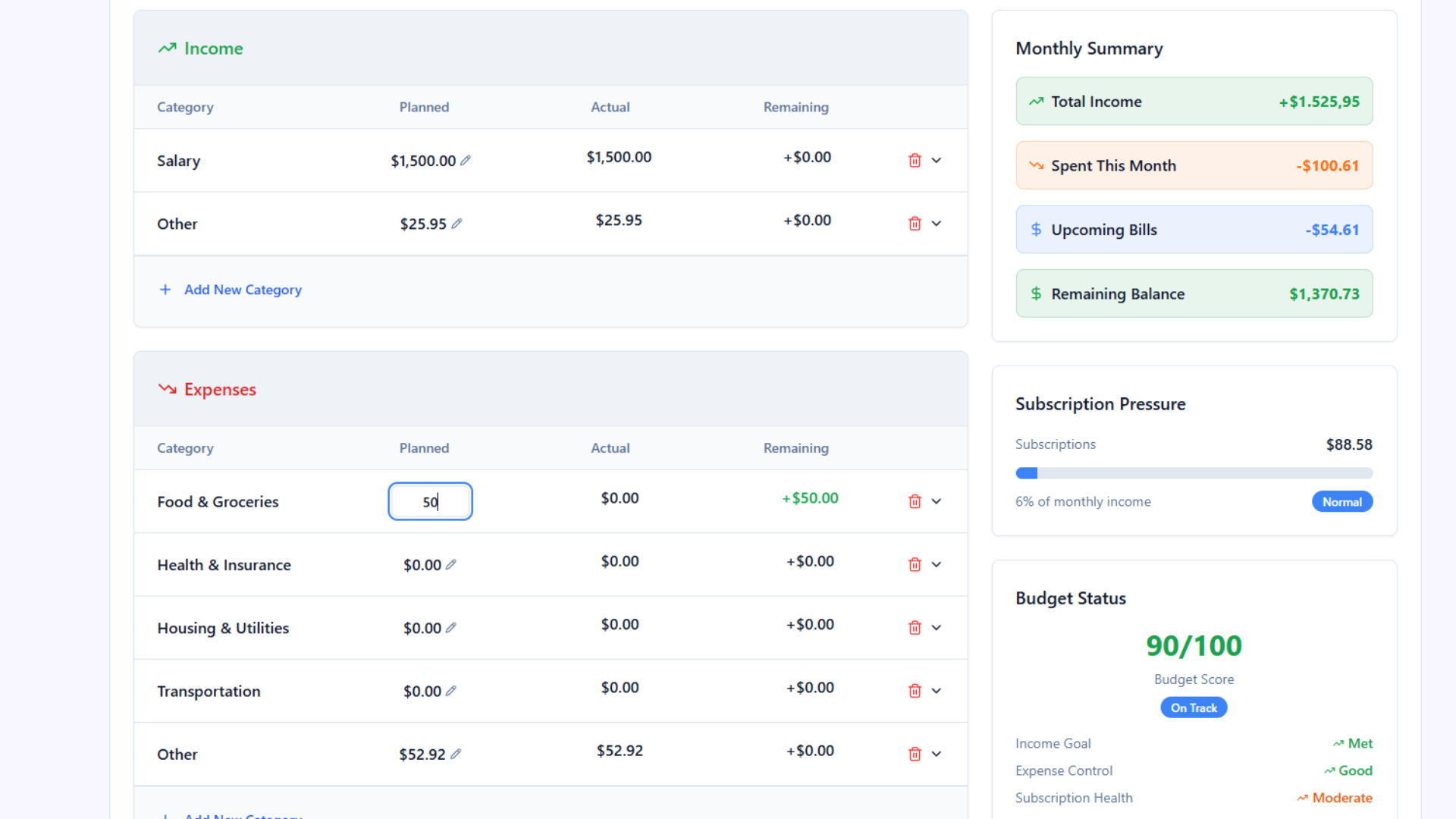Select the planned amount input showing 50

click(429, 501)
